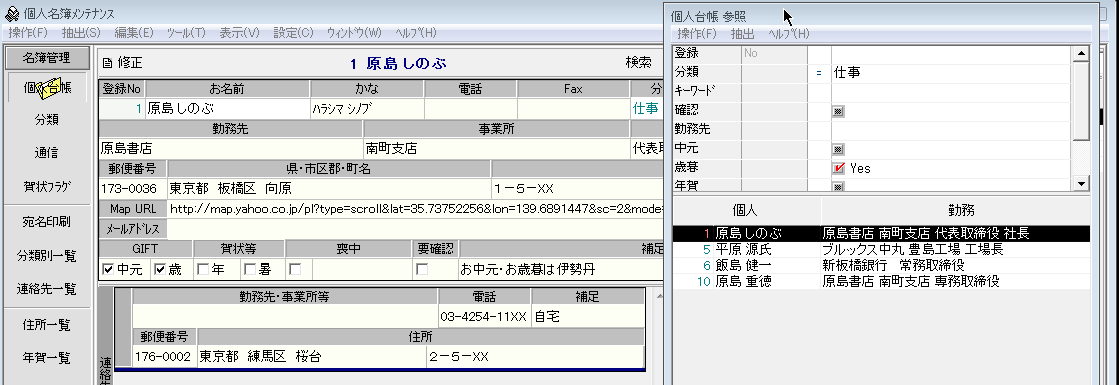Toggle the 喪中 checkbox
Screen dimensions: 1119x385
[295, 269]
